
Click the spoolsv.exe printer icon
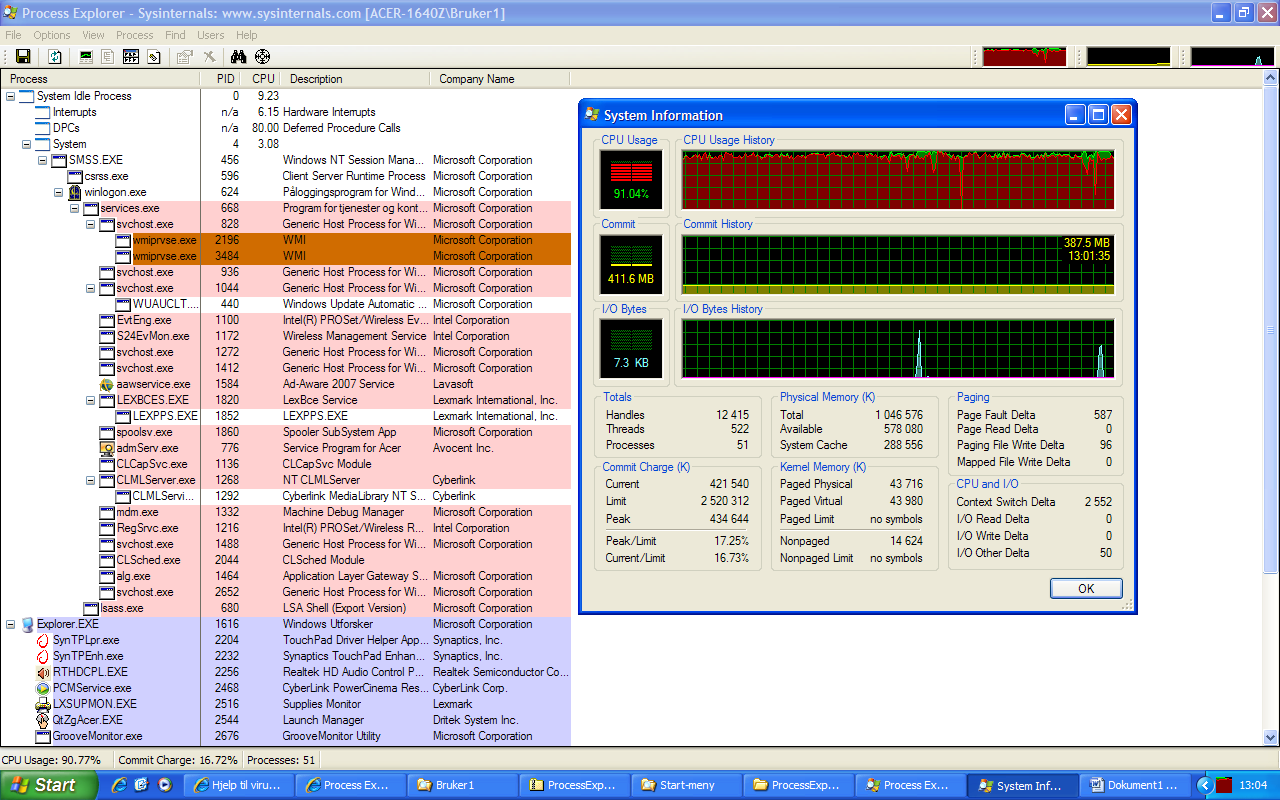[x=107, y=432]
